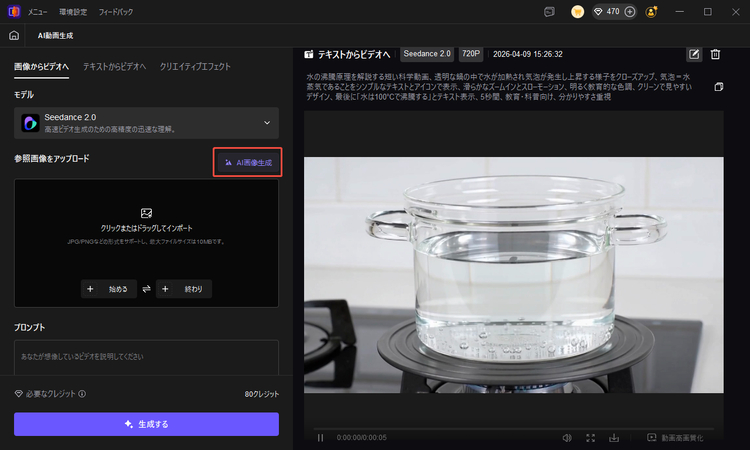Add start frame with 始める button
The image size is (750, 450).
point(109,289)
